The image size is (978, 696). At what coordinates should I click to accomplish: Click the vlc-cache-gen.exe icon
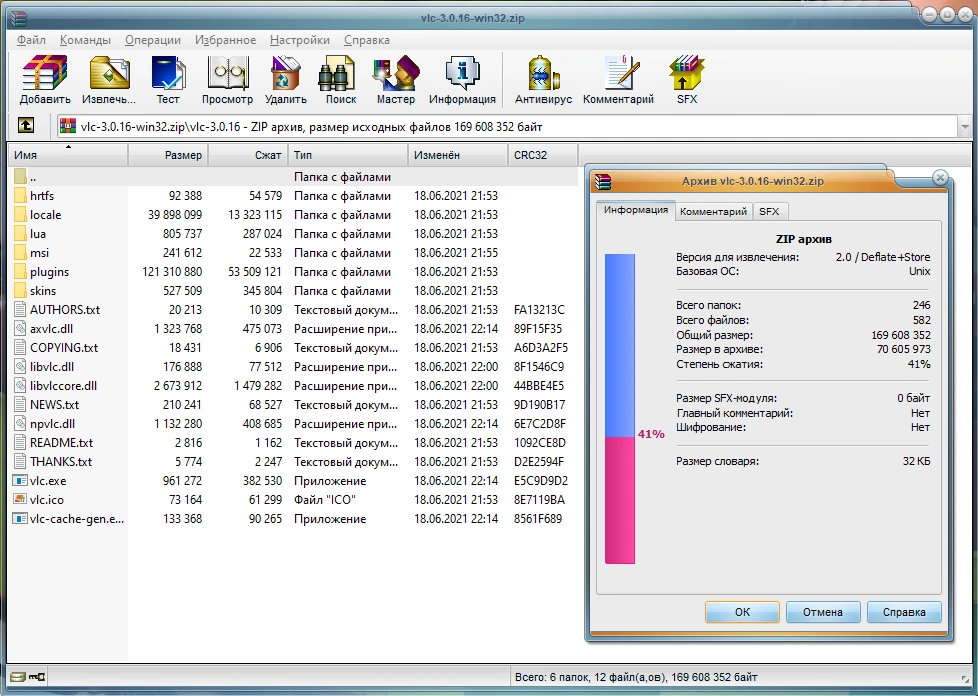click(x=20, y=519)
